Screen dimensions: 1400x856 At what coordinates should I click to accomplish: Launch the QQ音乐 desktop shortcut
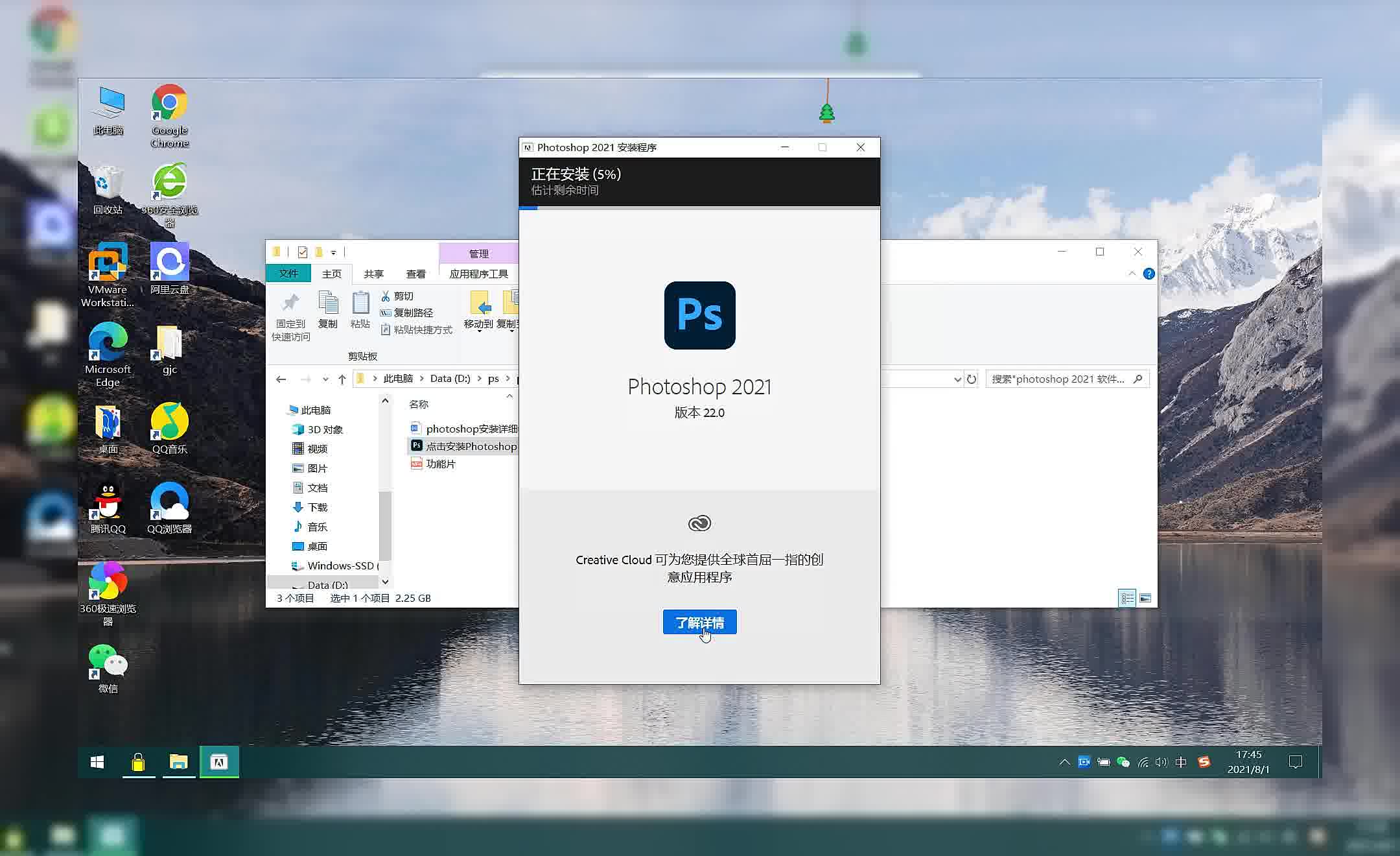pyautogui.click(x=169, y=429)
